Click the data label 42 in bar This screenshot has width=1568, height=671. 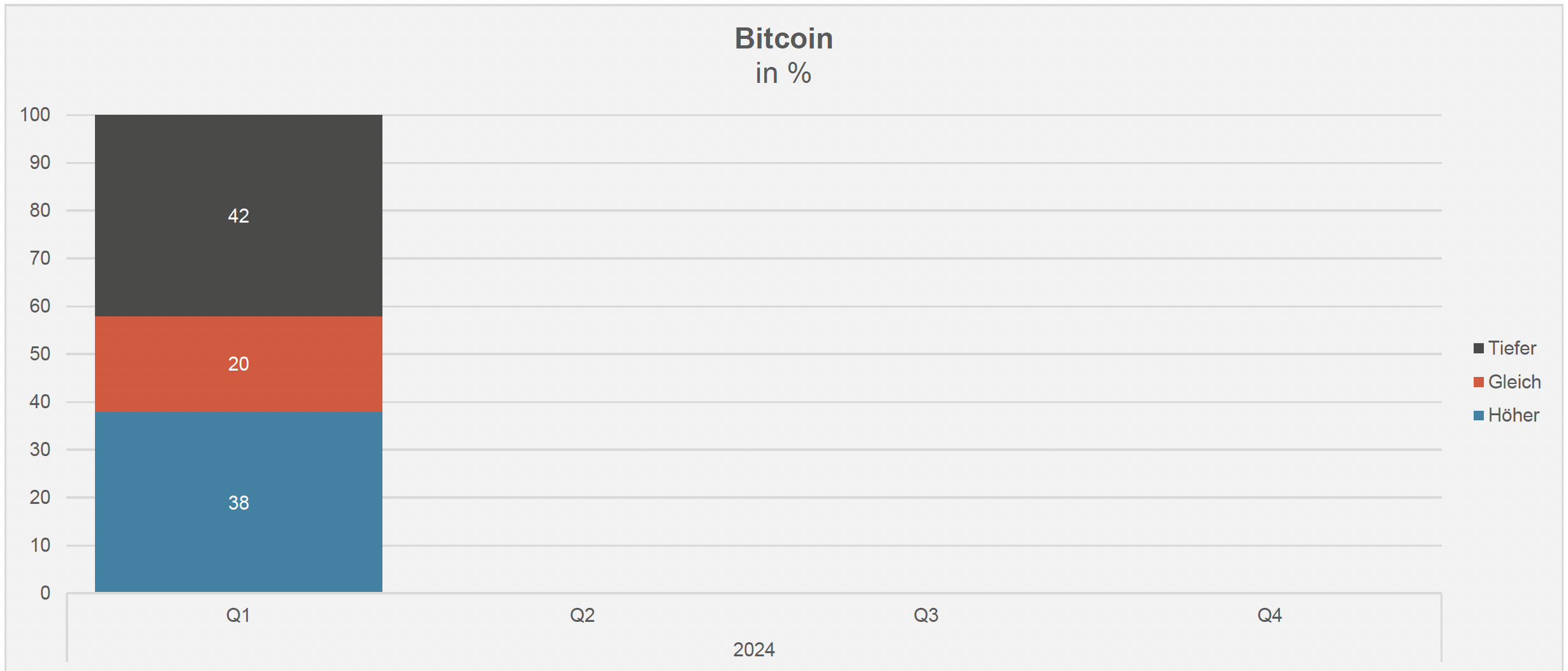click(x=238, y=216)
